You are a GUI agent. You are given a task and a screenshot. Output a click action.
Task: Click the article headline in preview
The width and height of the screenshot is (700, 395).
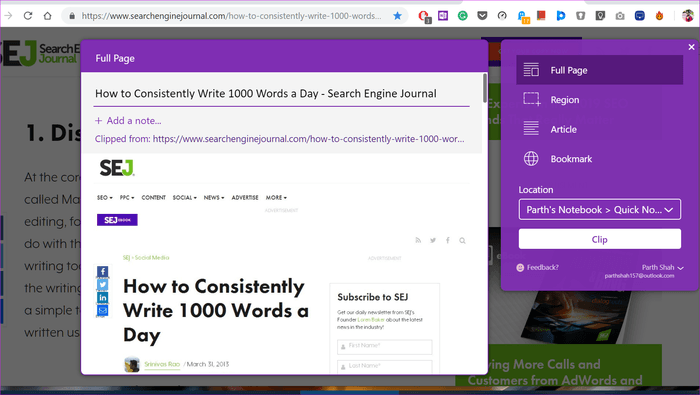[216, 311]
